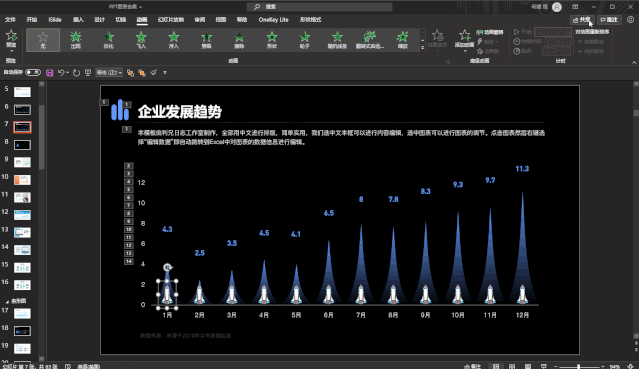The height and width of the screenshot is (369, 639).
Task: Click the undo arrow in quick toolbar
Action: pos(61,73)
